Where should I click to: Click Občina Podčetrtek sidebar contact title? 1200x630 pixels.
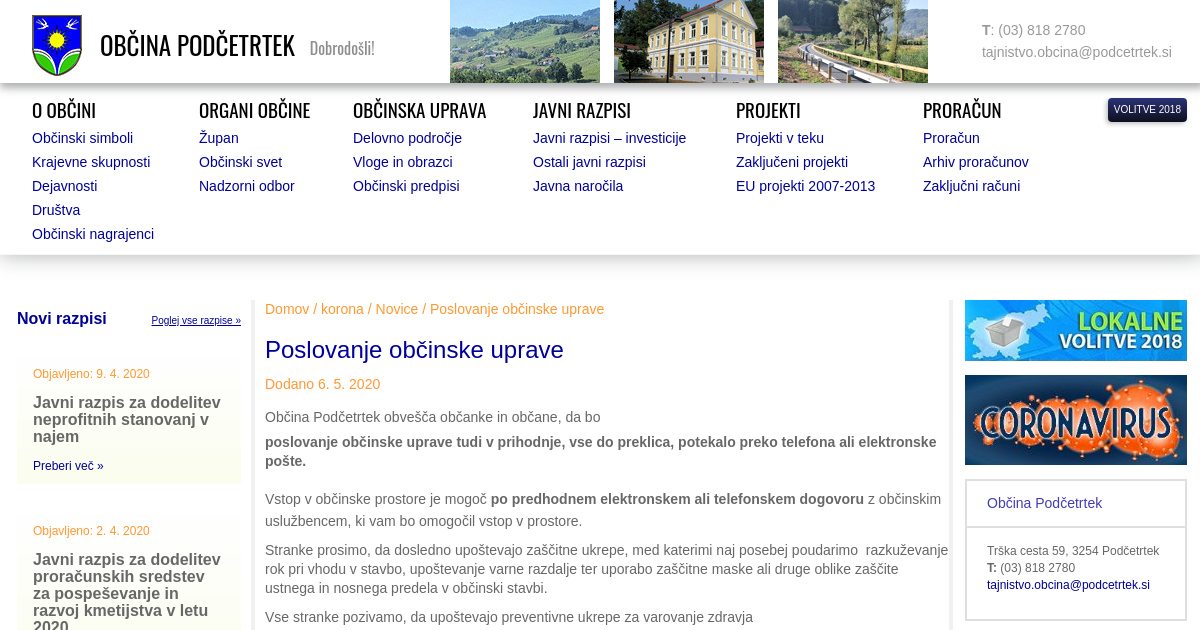tap(1044, 503)
